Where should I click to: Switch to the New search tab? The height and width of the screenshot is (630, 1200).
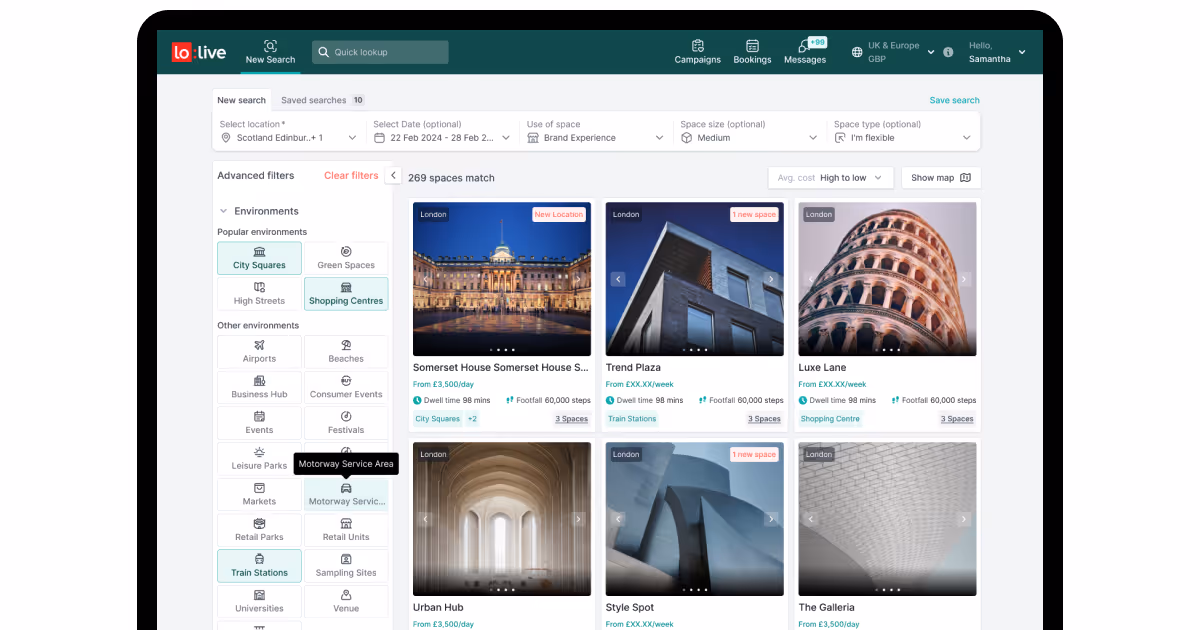pyautogui.click(x=241, y=100)
